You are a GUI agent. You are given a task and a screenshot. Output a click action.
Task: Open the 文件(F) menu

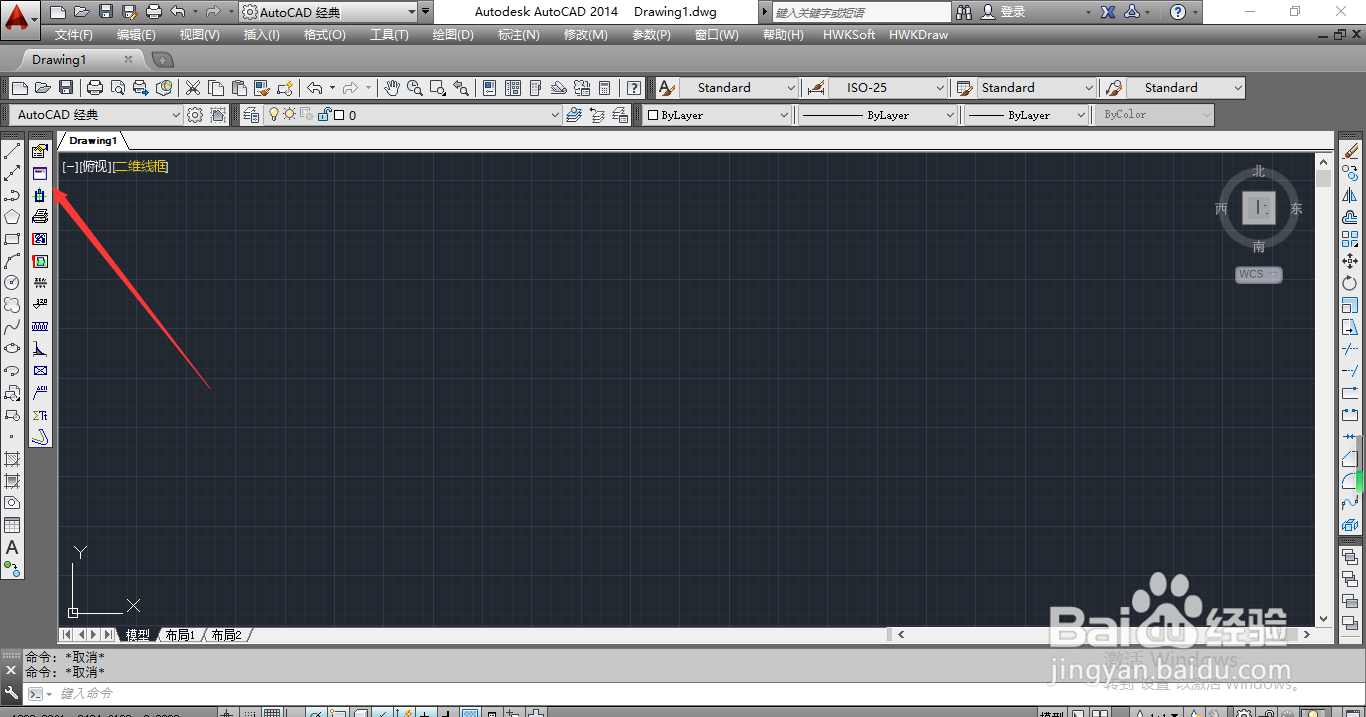coord(74,35)
